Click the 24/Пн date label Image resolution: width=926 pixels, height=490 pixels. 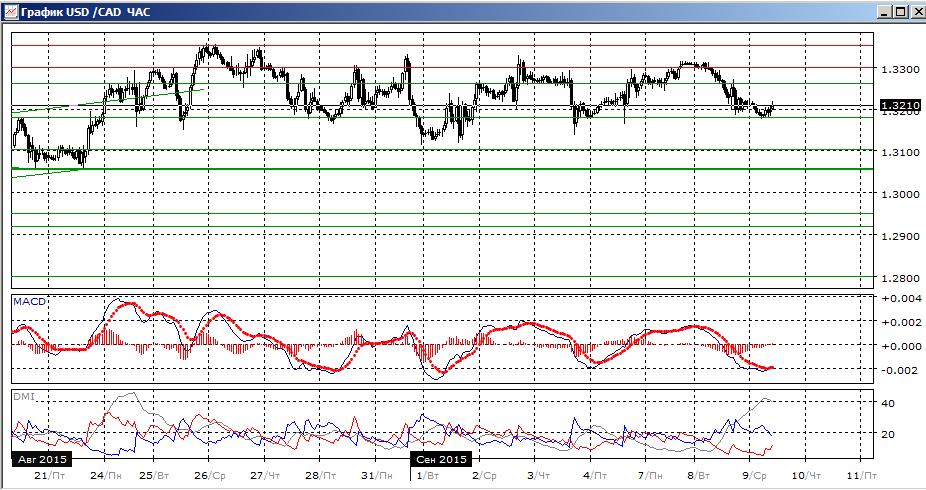pyautogui.click(x=107, y=475)
